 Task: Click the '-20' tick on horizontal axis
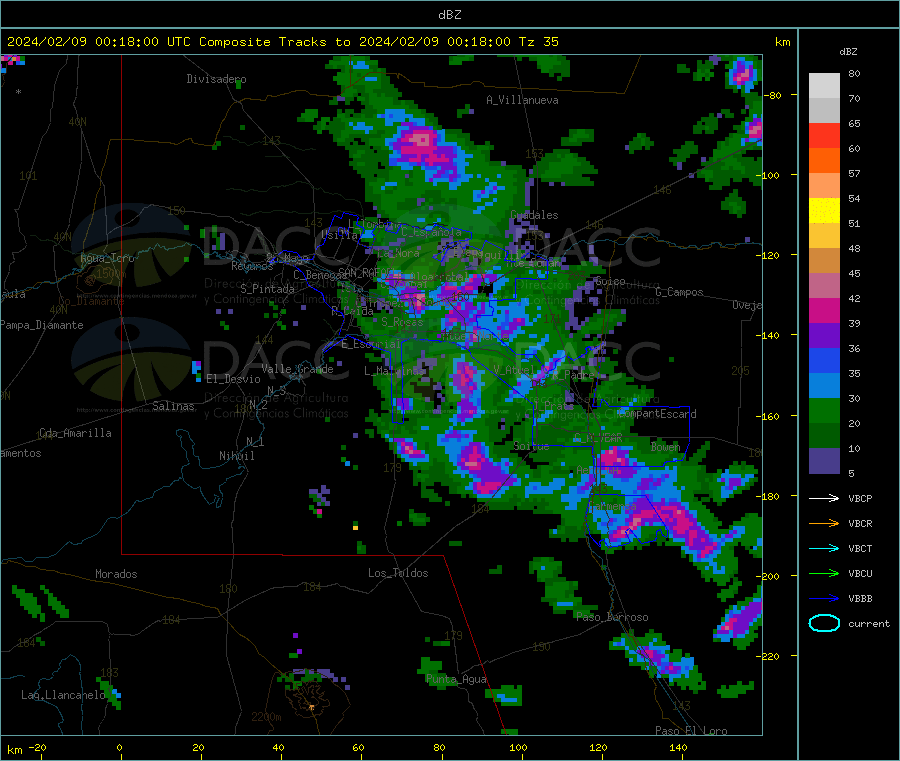37,747
